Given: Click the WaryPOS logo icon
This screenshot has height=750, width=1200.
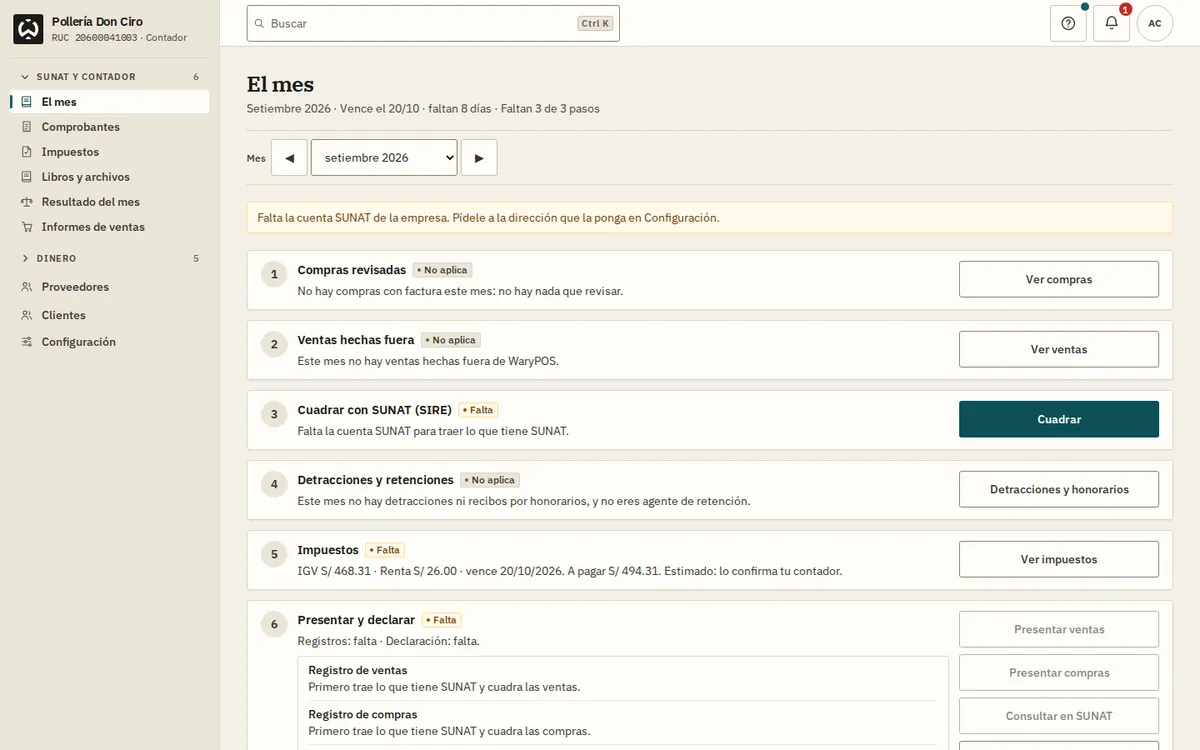Looking at the screenshot, I should click(x=28, y=29).
